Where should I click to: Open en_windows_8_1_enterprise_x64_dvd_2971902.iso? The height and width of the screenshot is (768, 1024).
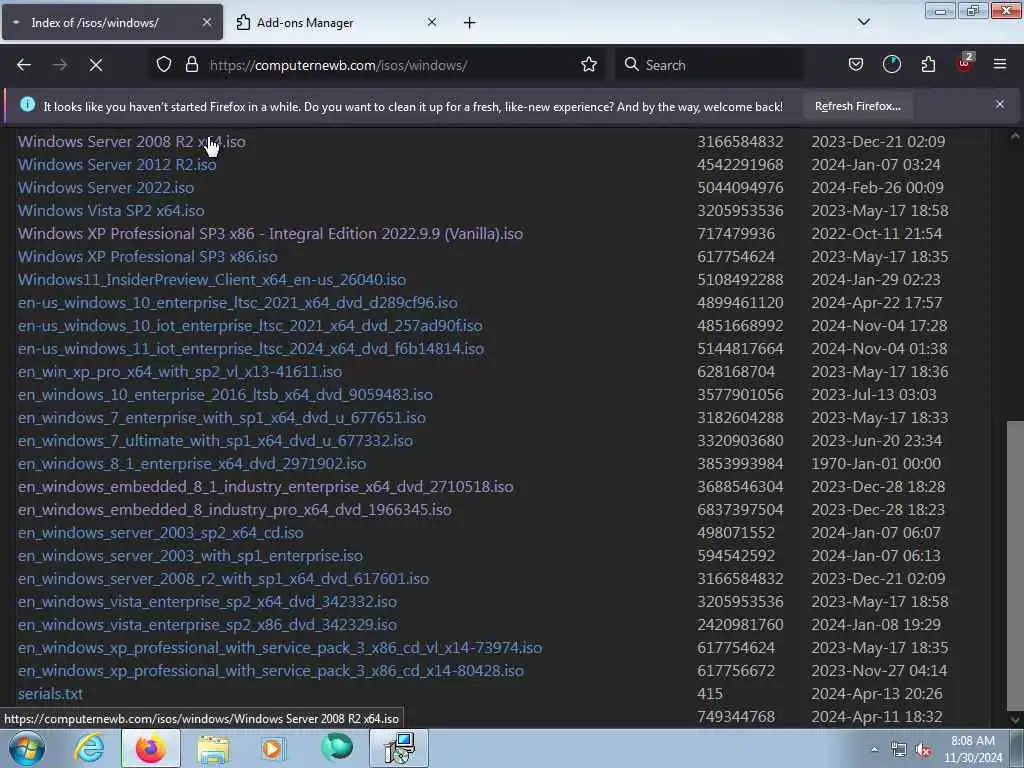(192, 464)
